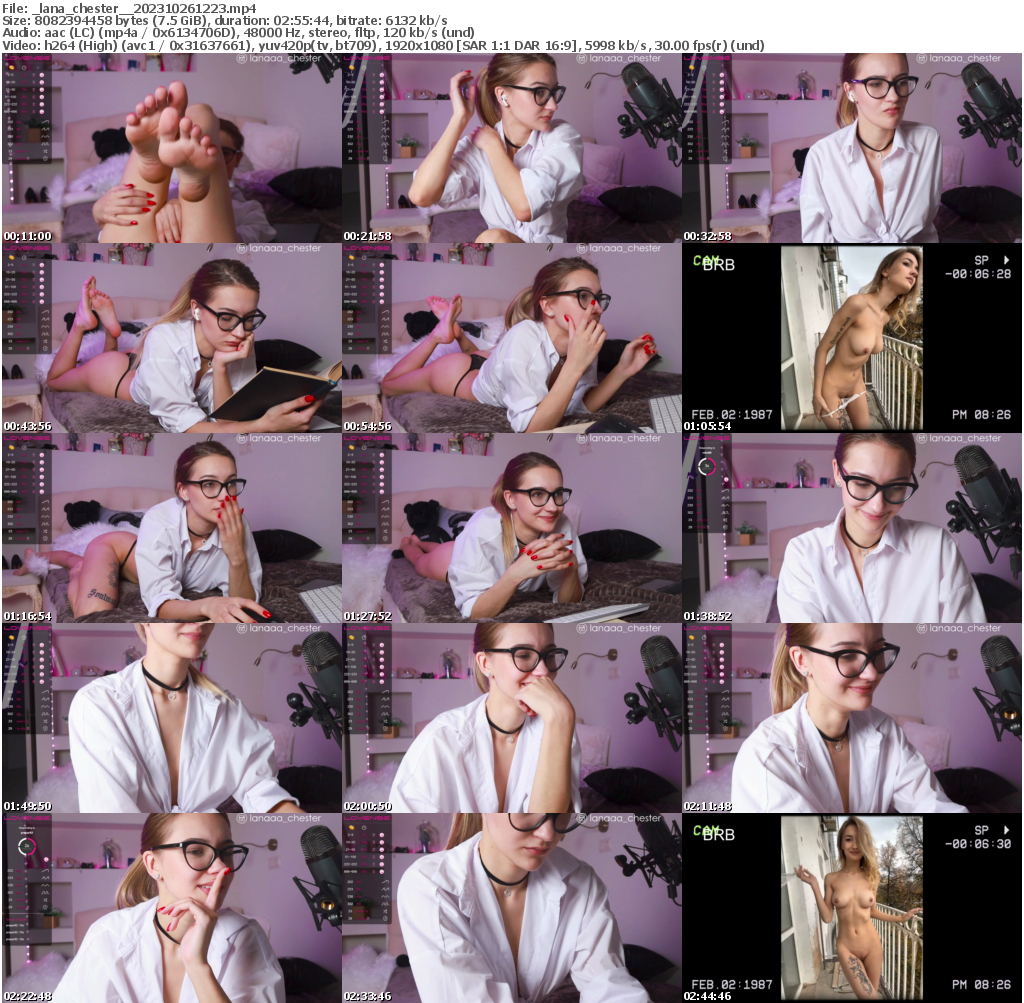Click the Lovense logo overlay in the first thumbnail

[29, 58]
